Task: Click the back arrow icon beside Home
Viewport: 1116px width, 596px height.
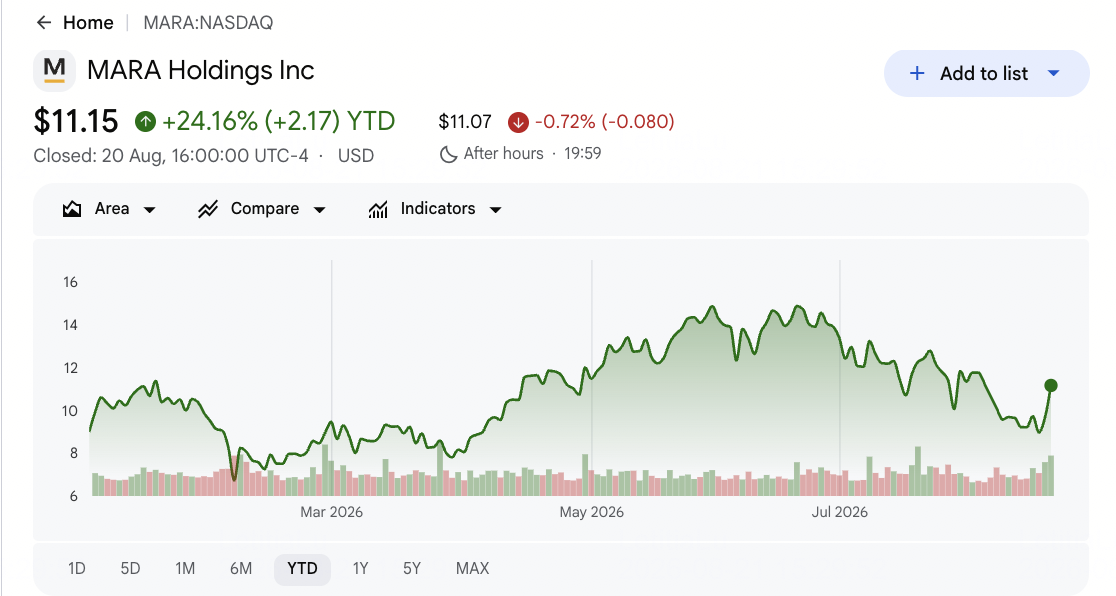Action: 44,23
